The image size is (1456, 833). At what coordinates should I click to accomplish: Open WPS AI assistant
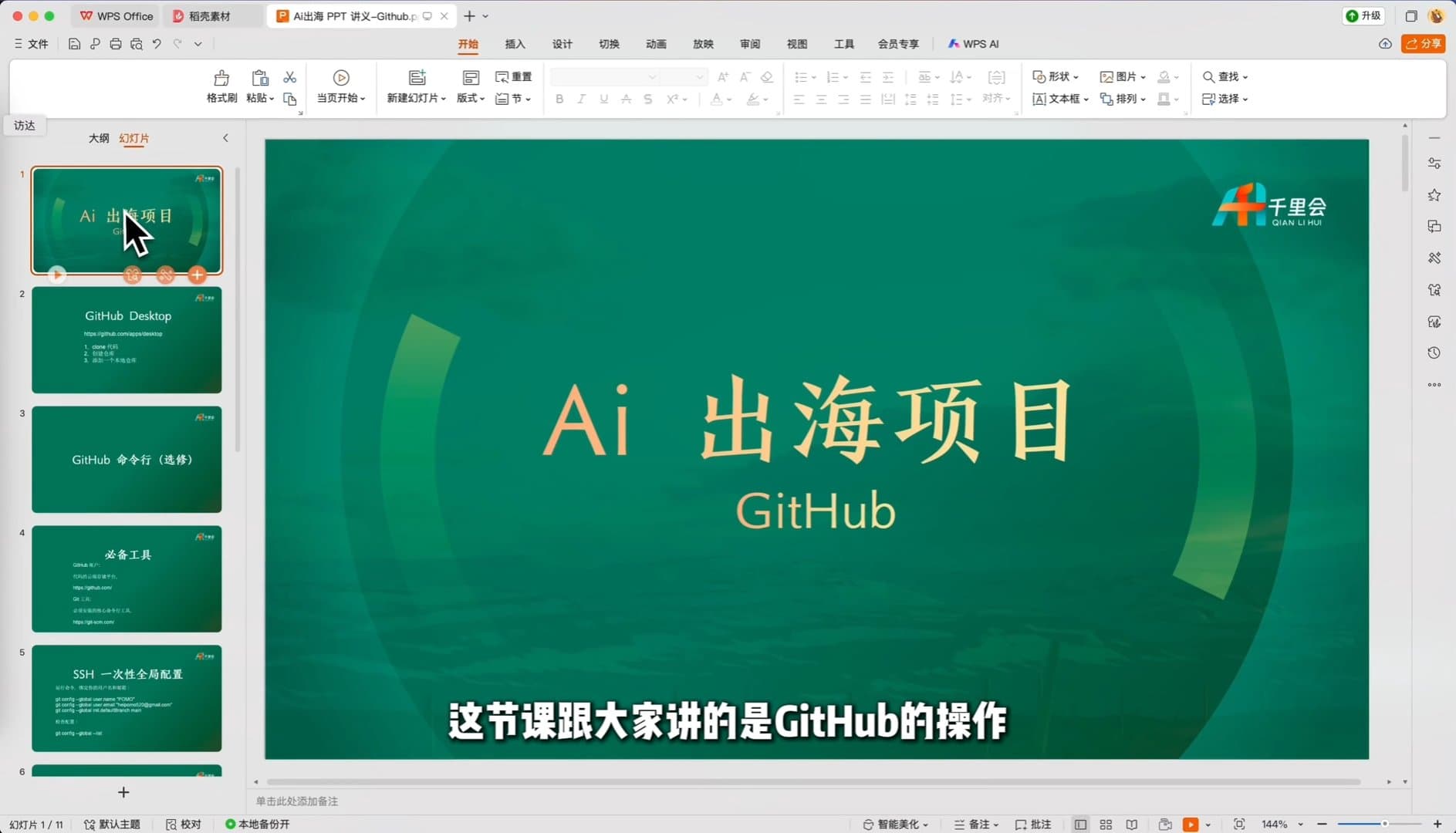[973, 44]
